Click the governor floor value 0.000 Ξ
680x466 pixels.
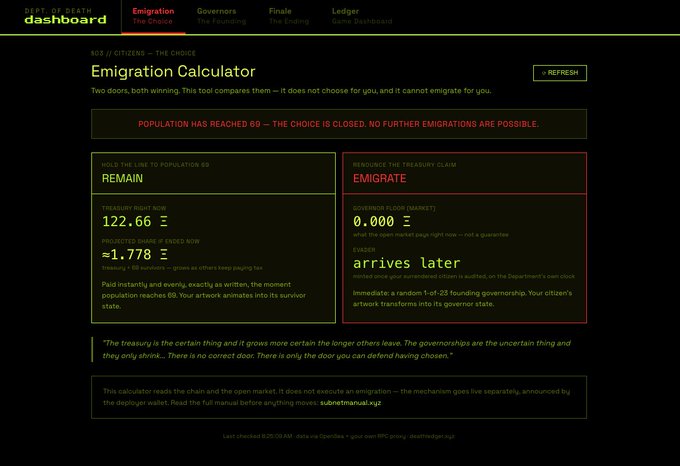[x=382, y=222]
